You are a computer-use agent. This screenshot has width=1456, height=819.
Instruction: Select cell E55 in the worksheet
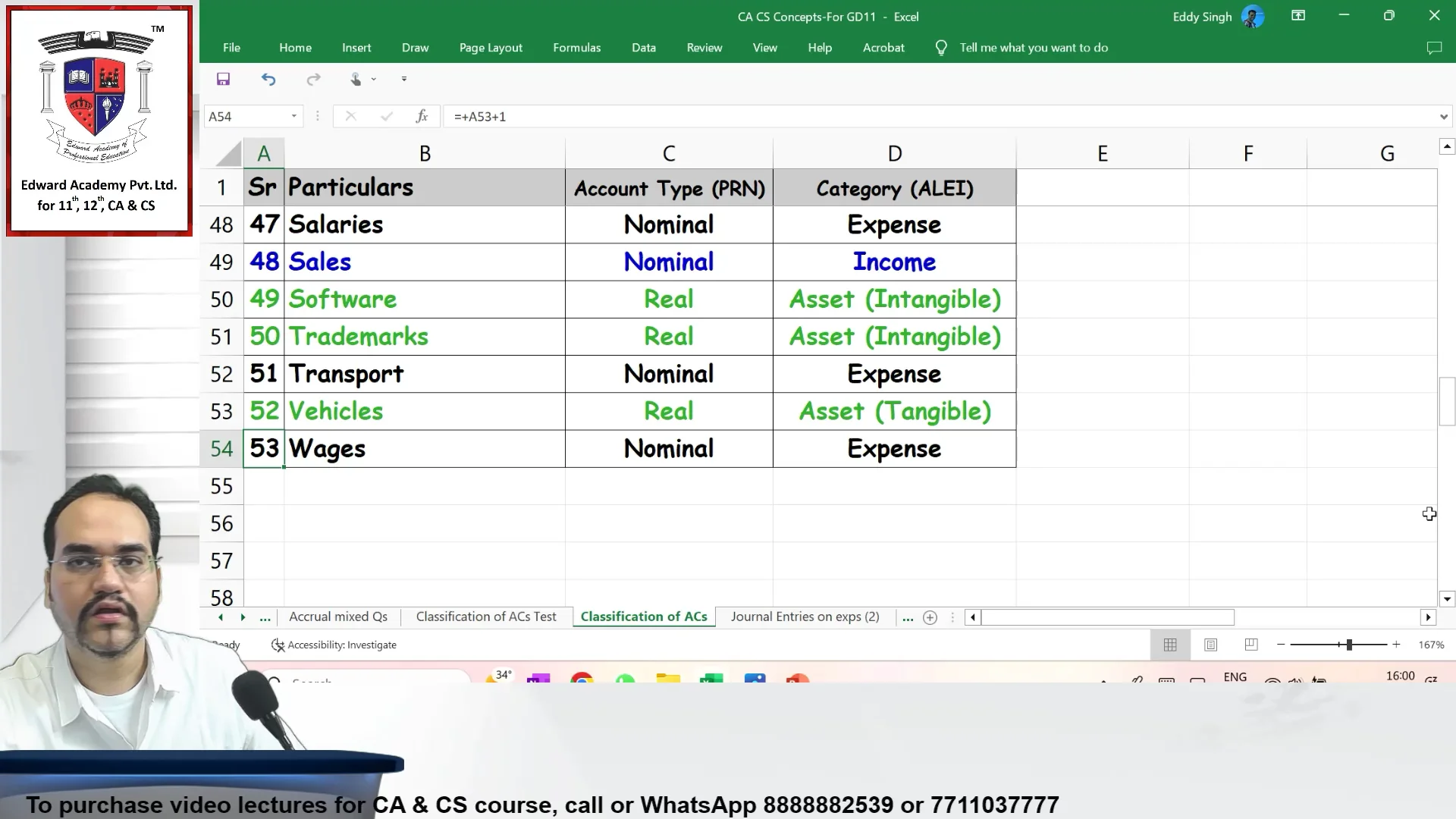[1102, 485]
